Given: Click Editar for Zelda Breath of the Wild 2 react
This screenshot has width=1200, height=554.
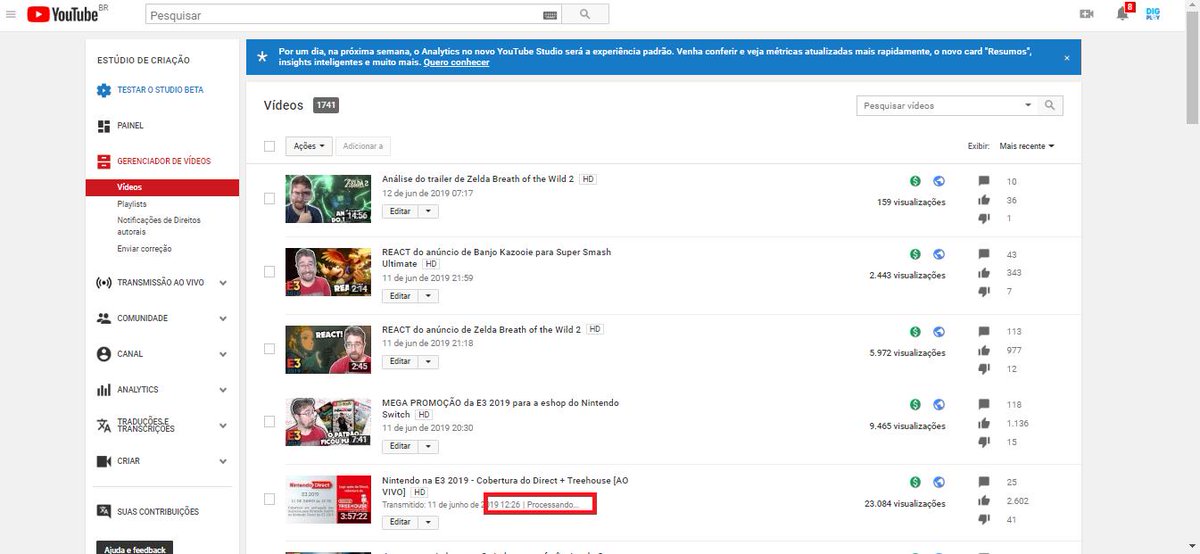Looking at the screenshot, I should pyautogui.click(x=400, y=361).
